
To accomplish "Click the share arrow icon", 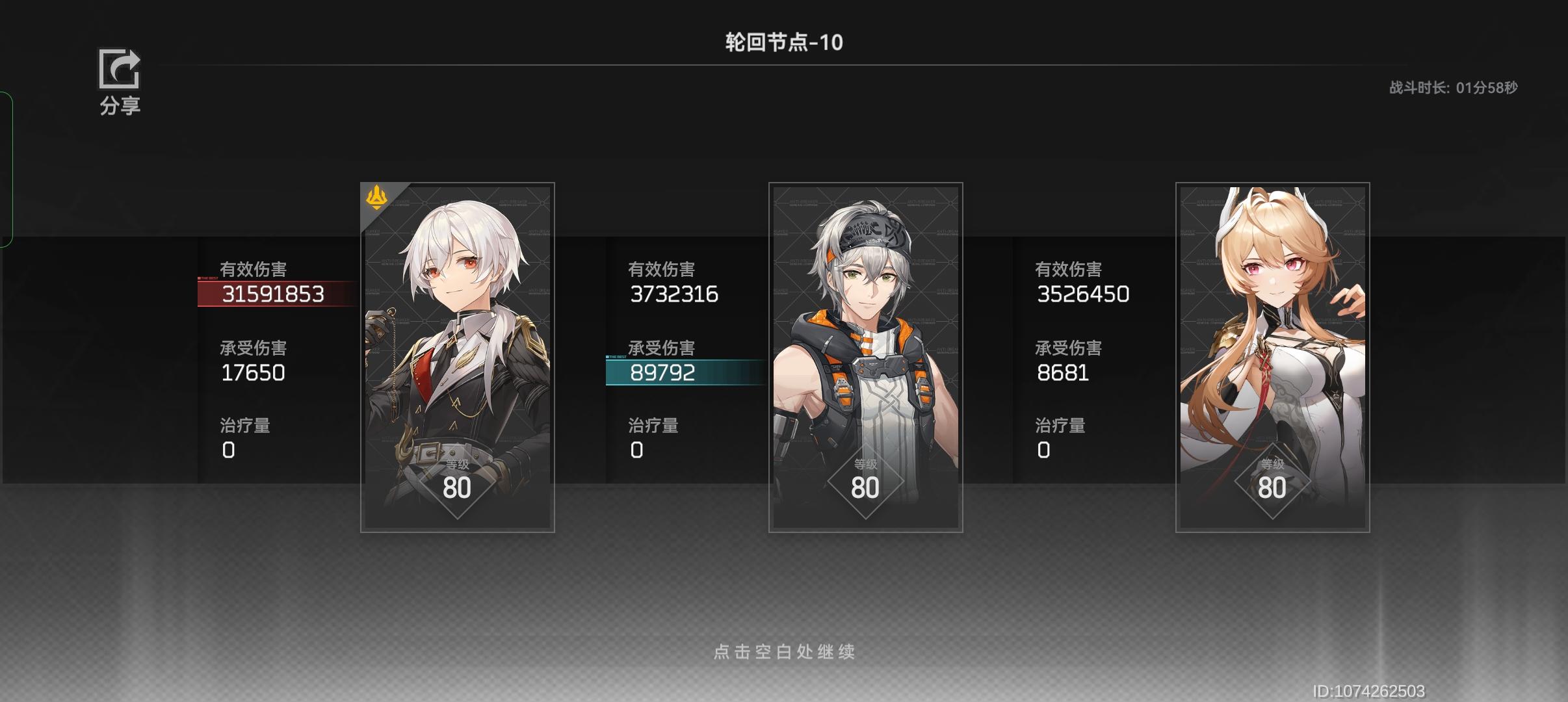I will coord(120,68).
